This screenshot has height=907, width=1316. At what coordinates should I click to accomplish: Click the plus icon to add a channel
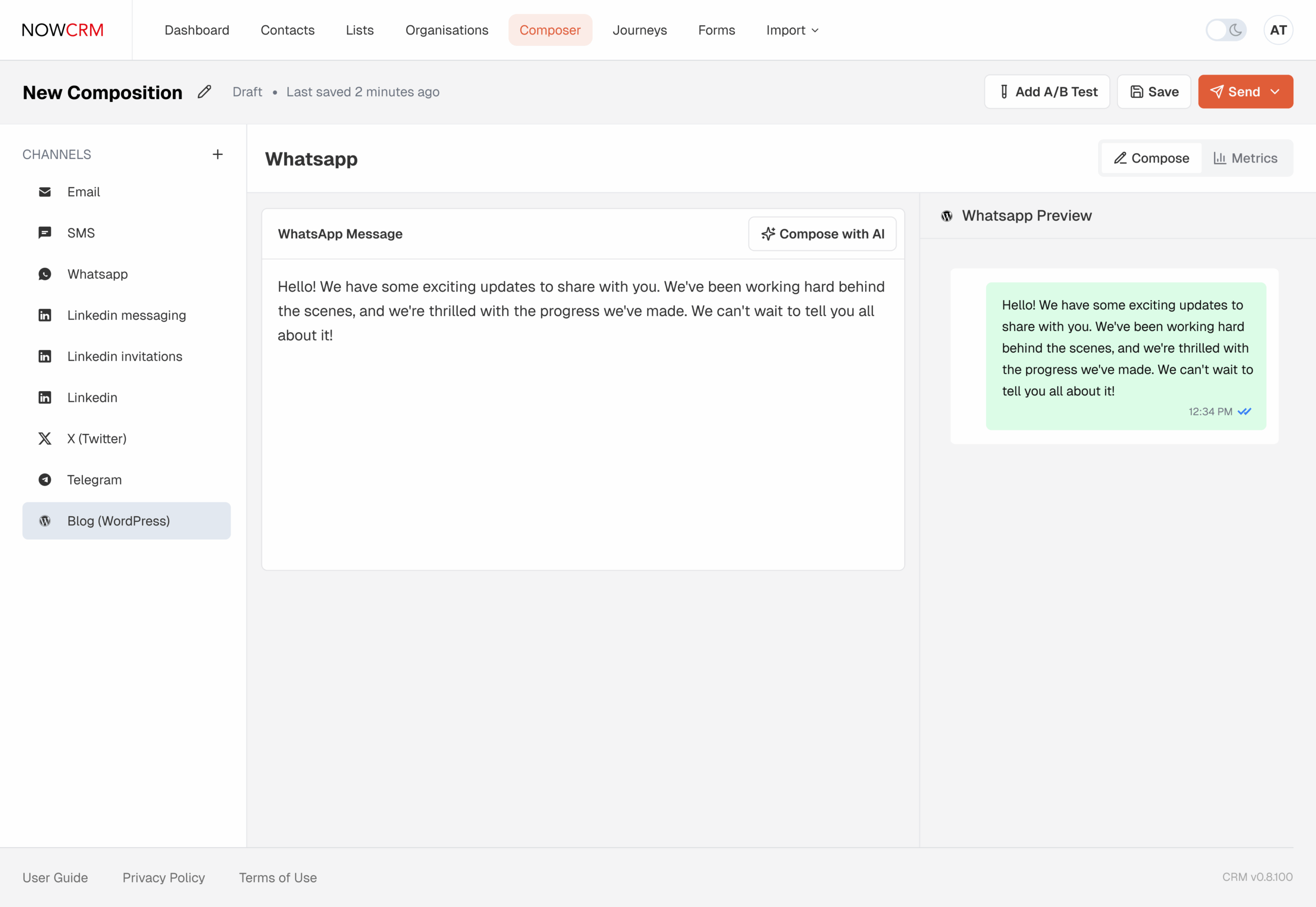(217, 155)
